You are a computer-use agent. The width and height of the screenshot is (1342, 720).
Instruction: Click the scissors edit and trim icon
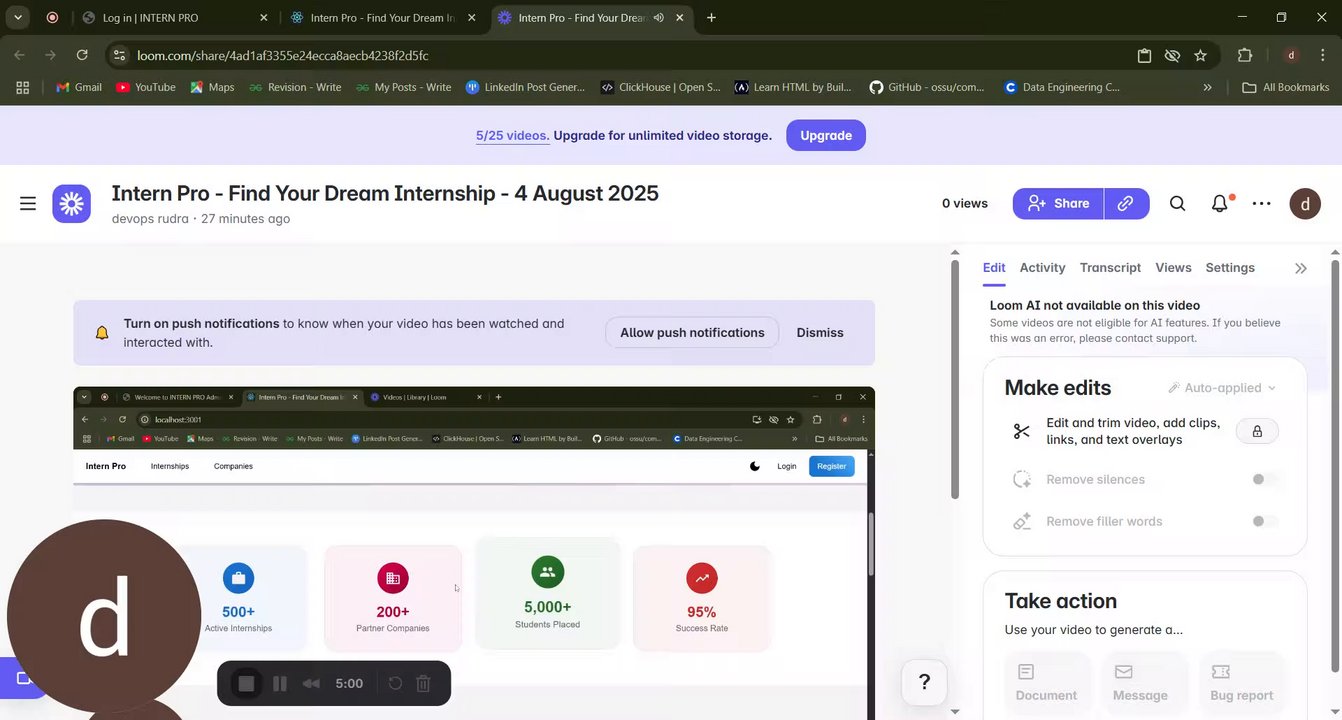pos(1022,431)
